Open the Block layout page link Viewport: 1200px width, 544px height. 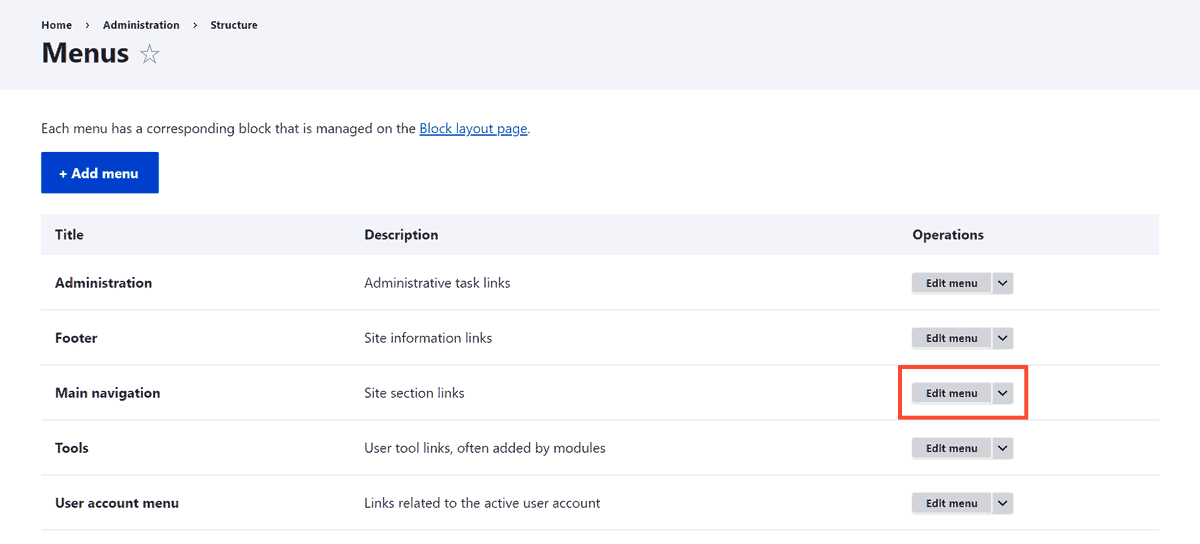(473, 129)
